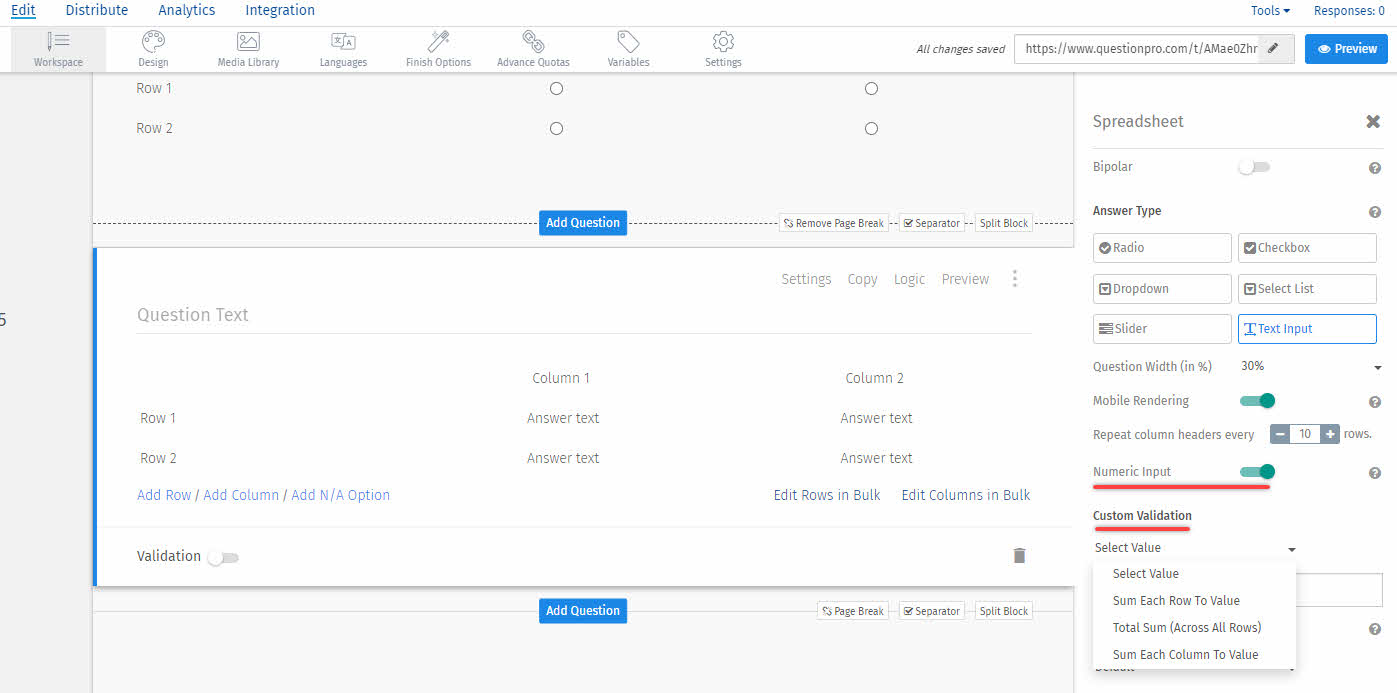This screenshot has height=693, width=1397.
Task: Delete the question using the trash icon
Action: [1019, 555]
